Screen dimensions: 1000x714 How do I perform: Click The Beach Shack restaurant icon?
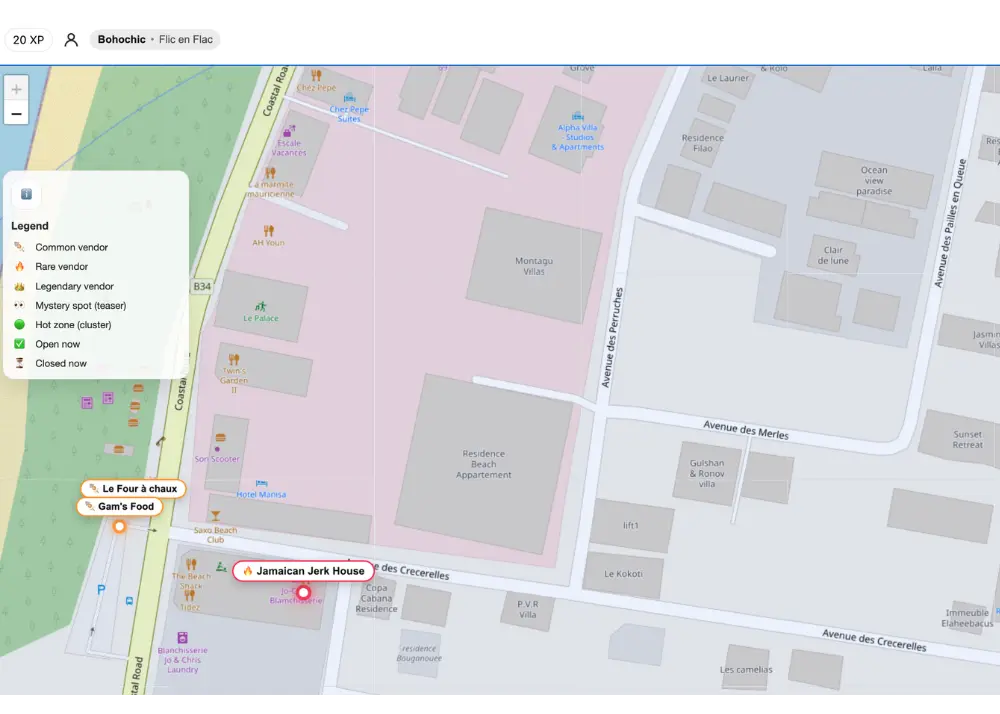[191, 564]
